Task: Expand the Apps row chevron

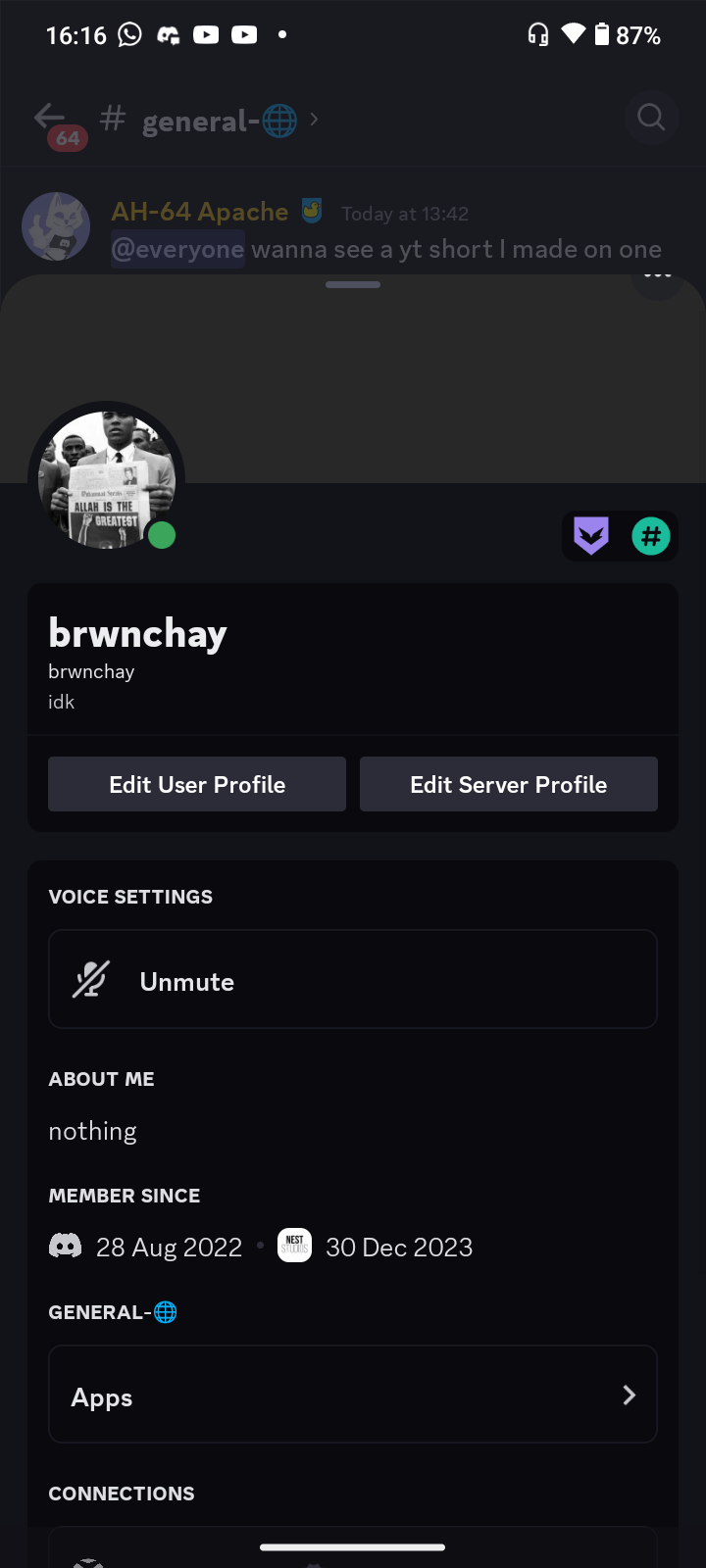Action: pyautogui.click(x=629, y=1395)
